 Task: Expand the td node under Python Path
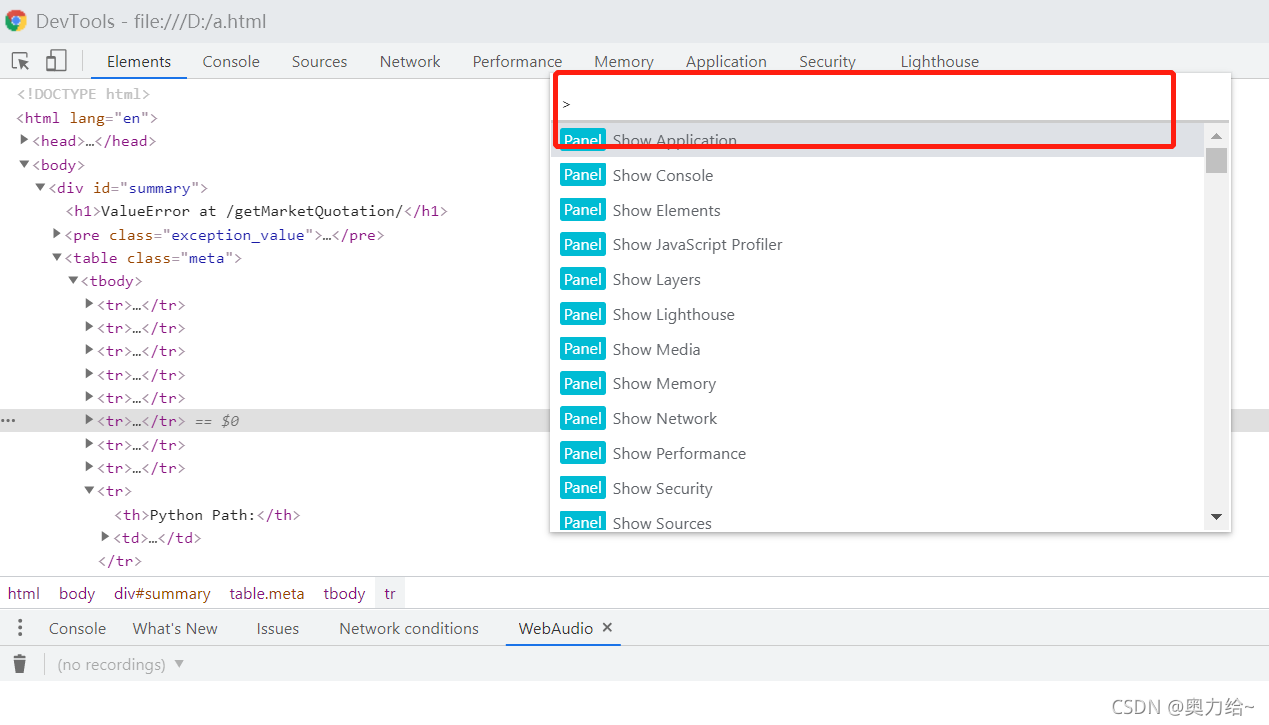point(106,537)
